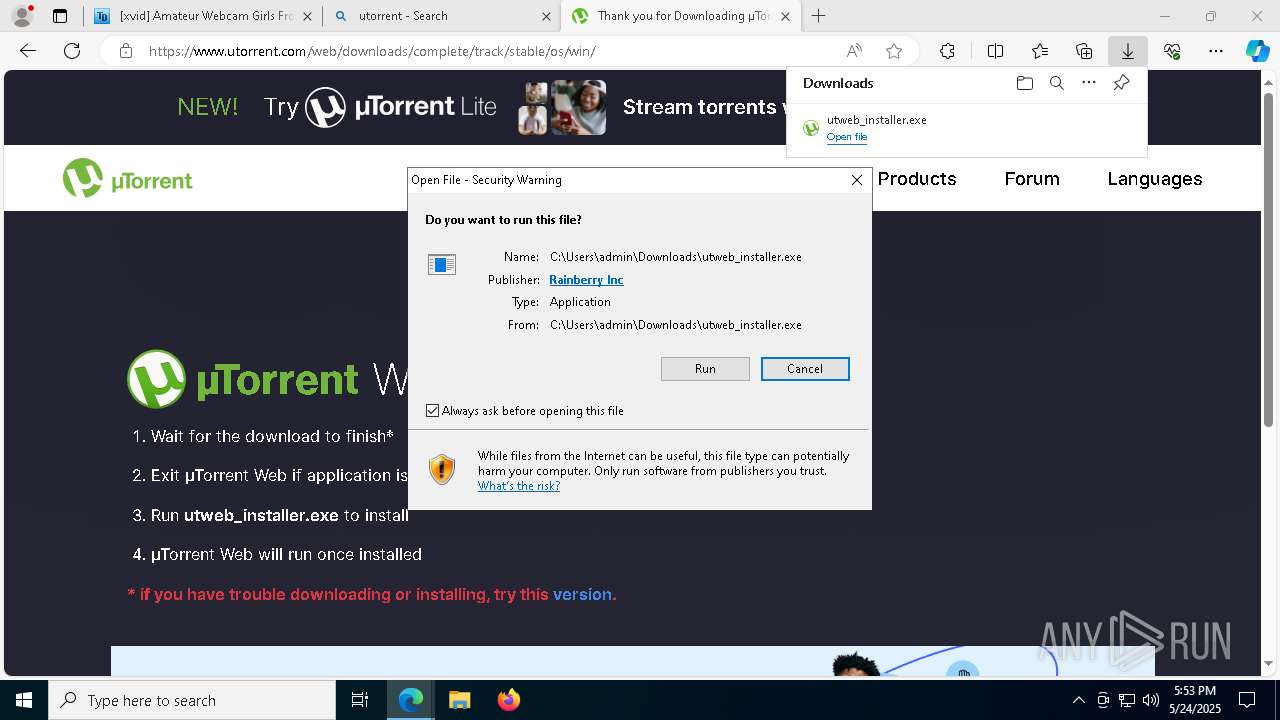Toggle Split screen icon
Viewport: 1280px width, 720px height.
click(995, 51)
